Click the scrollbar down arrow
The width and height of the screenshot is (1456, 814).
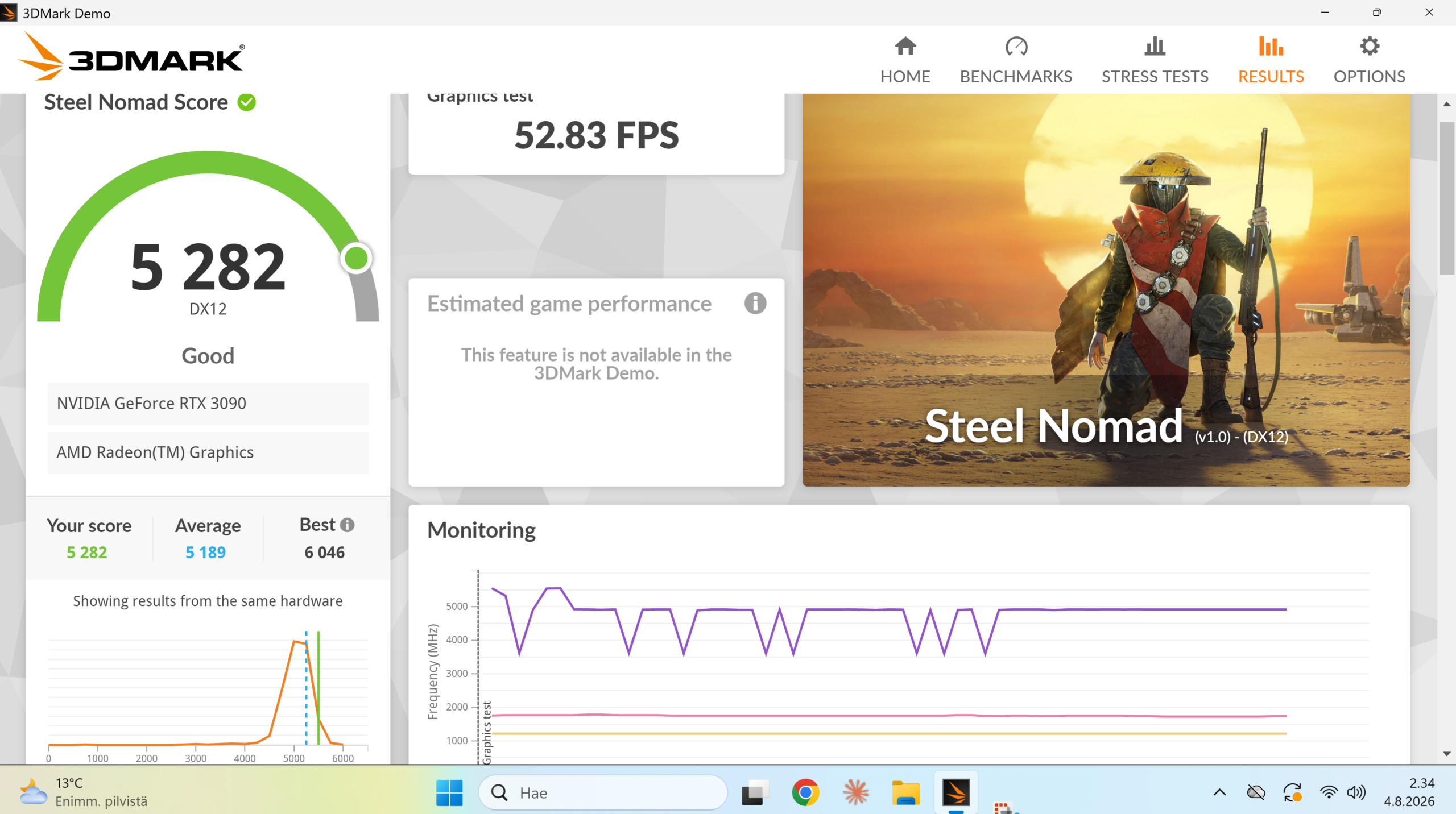(1446, 754)
